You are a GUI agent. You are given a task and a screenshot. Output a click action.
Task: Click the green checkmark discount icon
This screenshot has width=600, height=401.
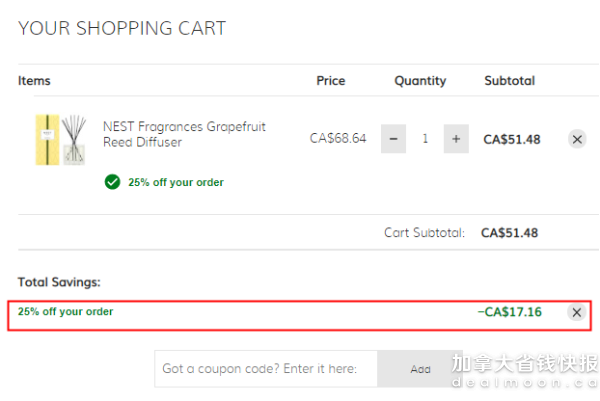(112, 182)
